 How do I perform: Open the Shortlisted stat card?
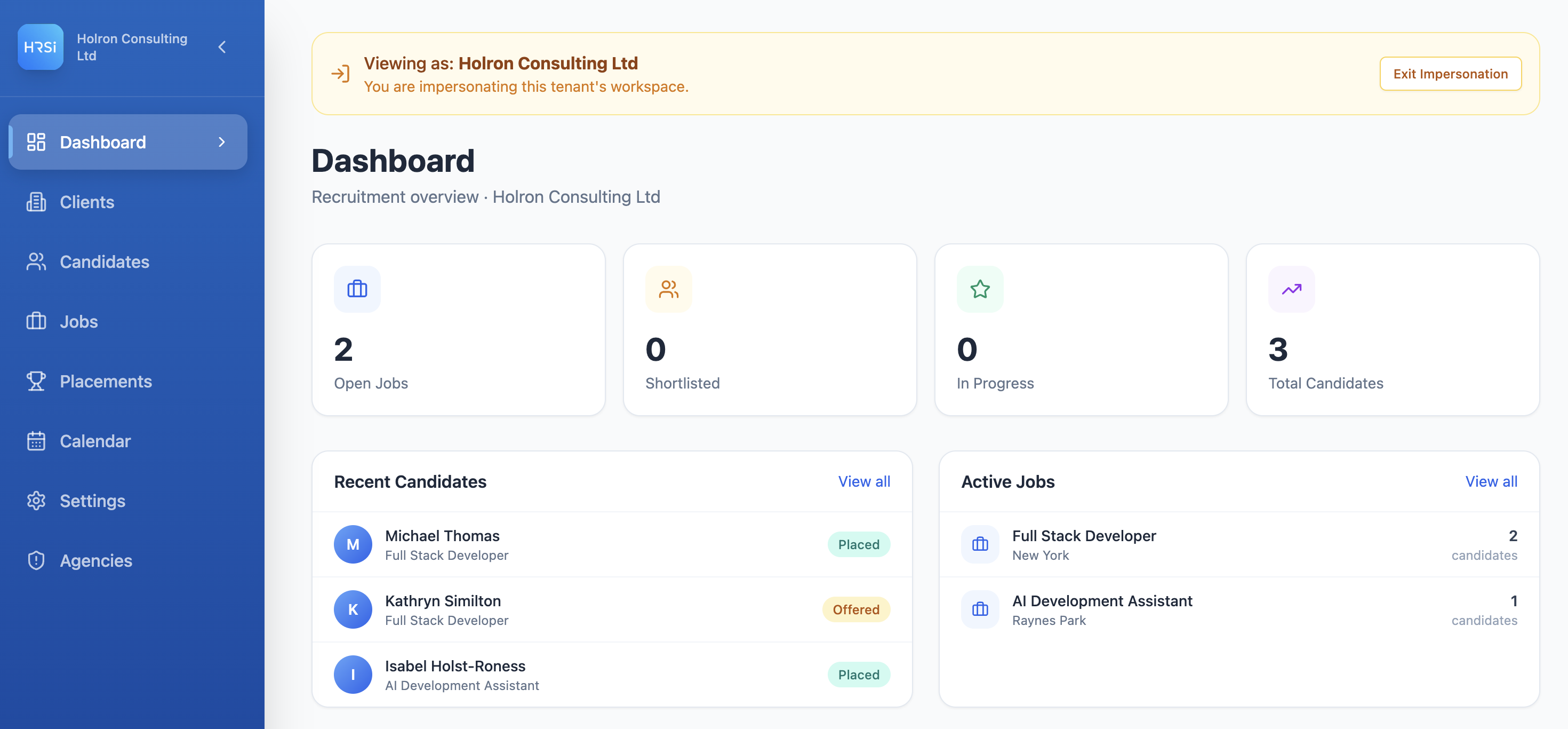tap(770, 329)
